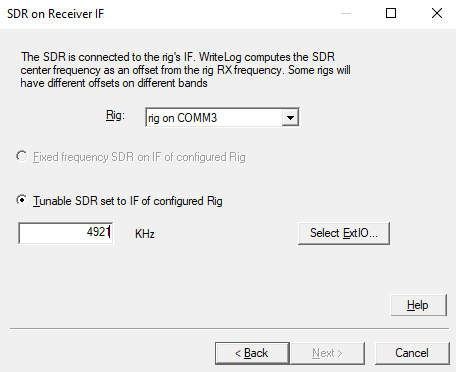456x372 pixels.
Task: Cancel the SDR setup wizard
Action: coord(412,353)
